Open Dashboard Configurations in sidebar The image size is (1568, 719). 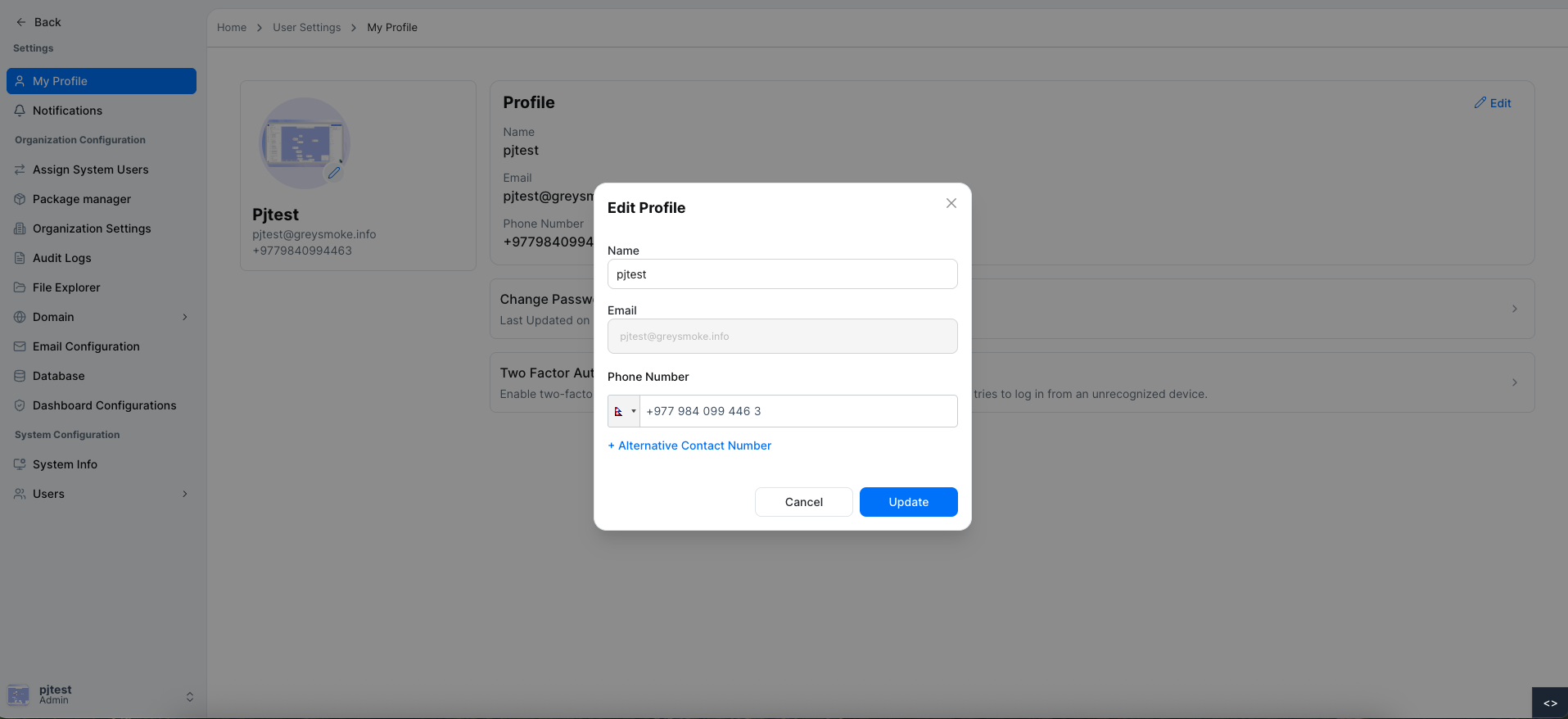click(104, 405)
